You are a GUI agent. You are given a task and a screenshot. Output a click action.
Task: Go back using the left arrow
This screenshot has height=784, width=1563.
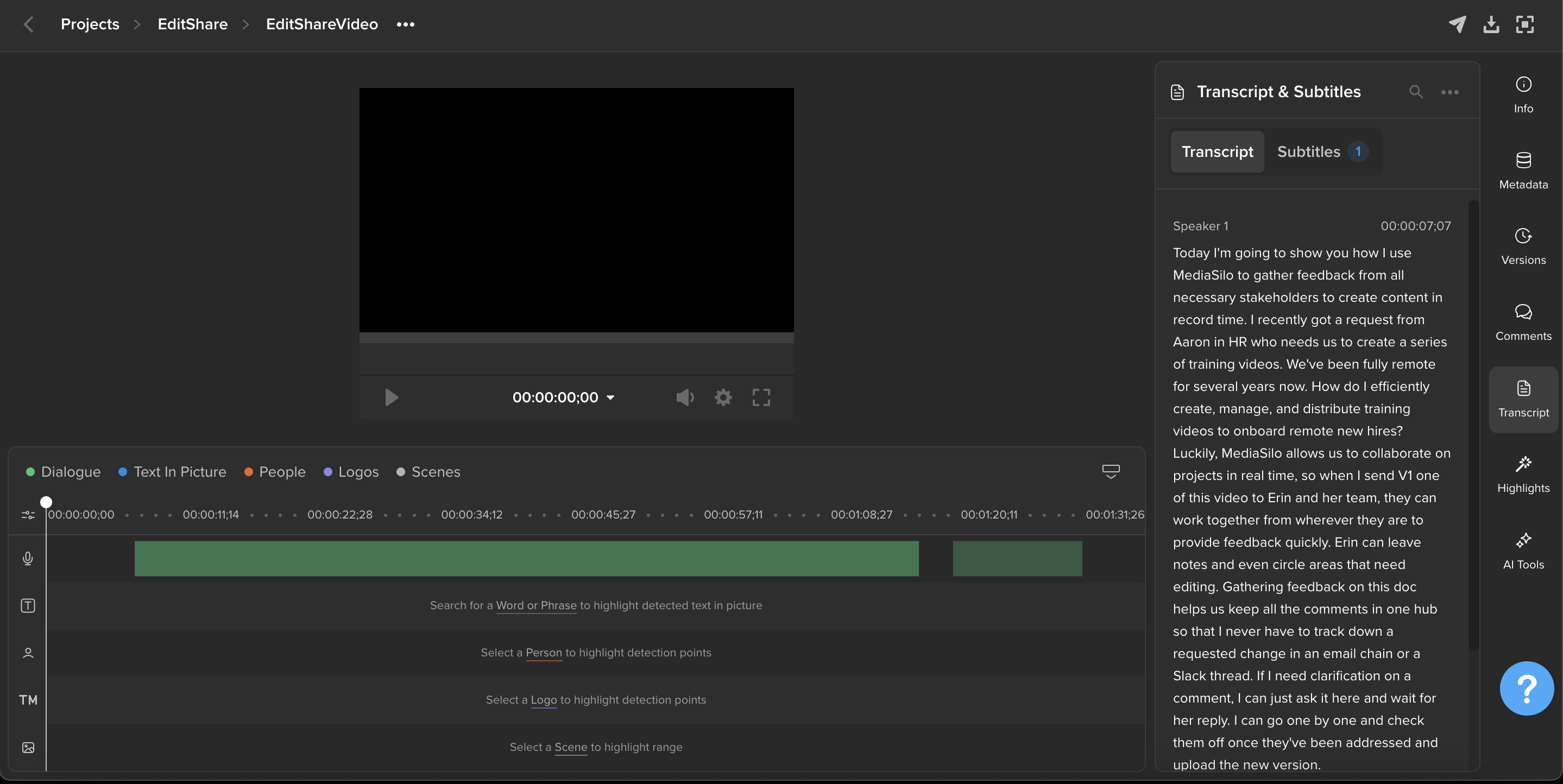coord(28,24)
